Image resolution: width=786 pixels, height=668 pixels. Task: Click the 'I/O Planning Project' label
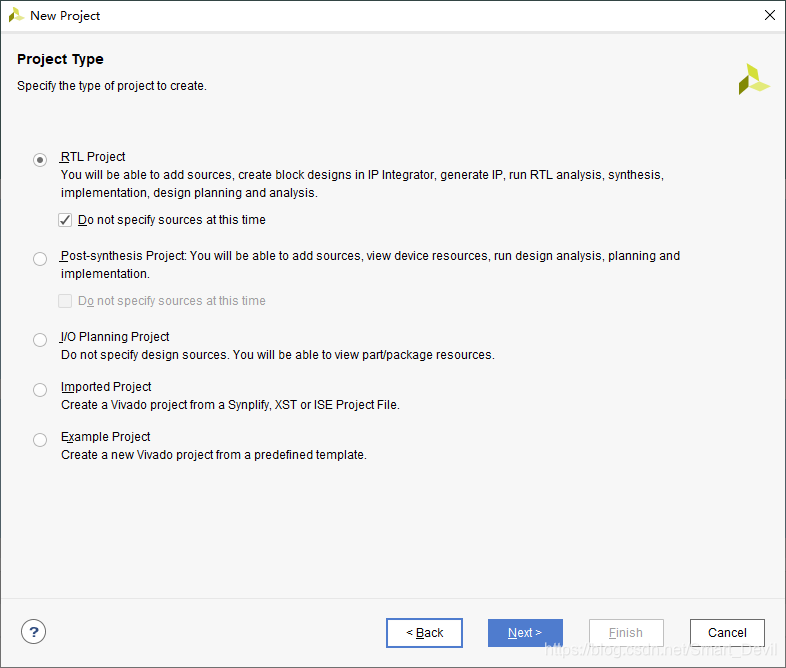(x=115, y=337)
